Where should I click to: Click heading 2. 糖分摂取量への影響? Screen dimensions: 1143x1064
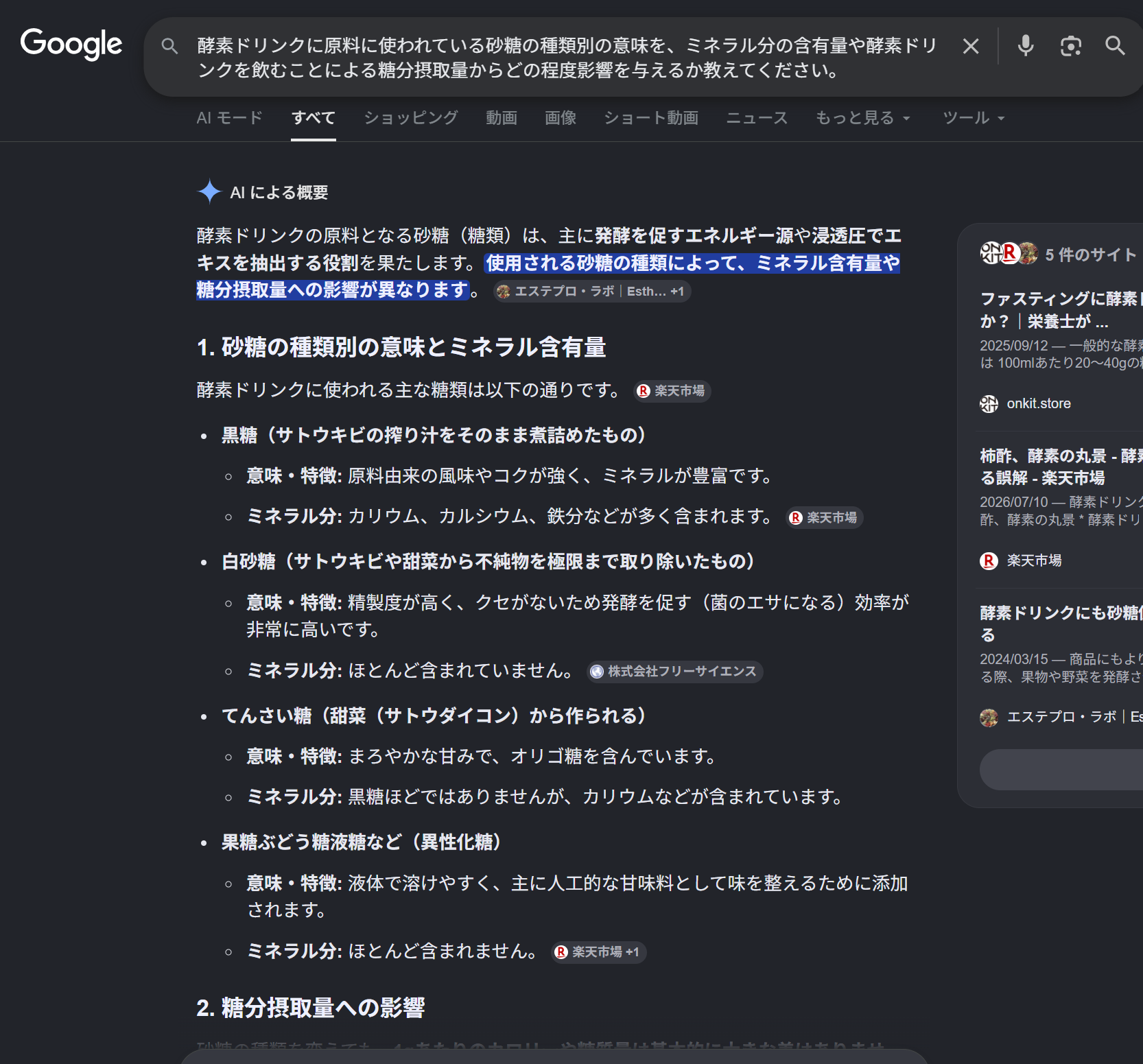coord(311,1008)
